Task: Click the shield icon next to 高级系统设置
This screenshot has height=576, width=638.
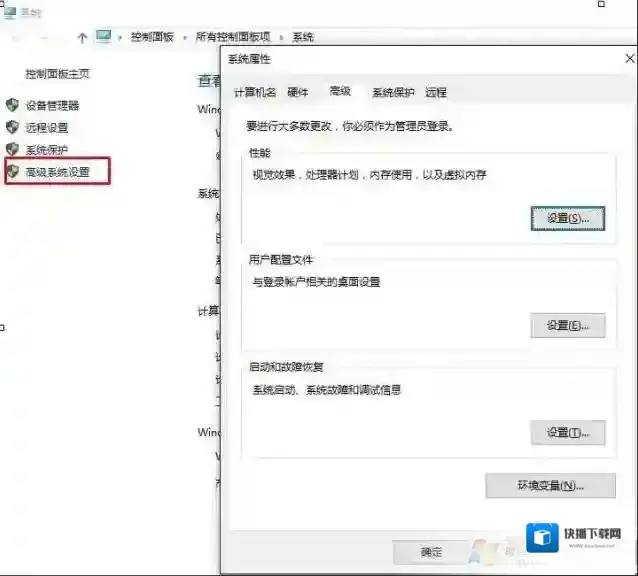Action: pos(12,172)
